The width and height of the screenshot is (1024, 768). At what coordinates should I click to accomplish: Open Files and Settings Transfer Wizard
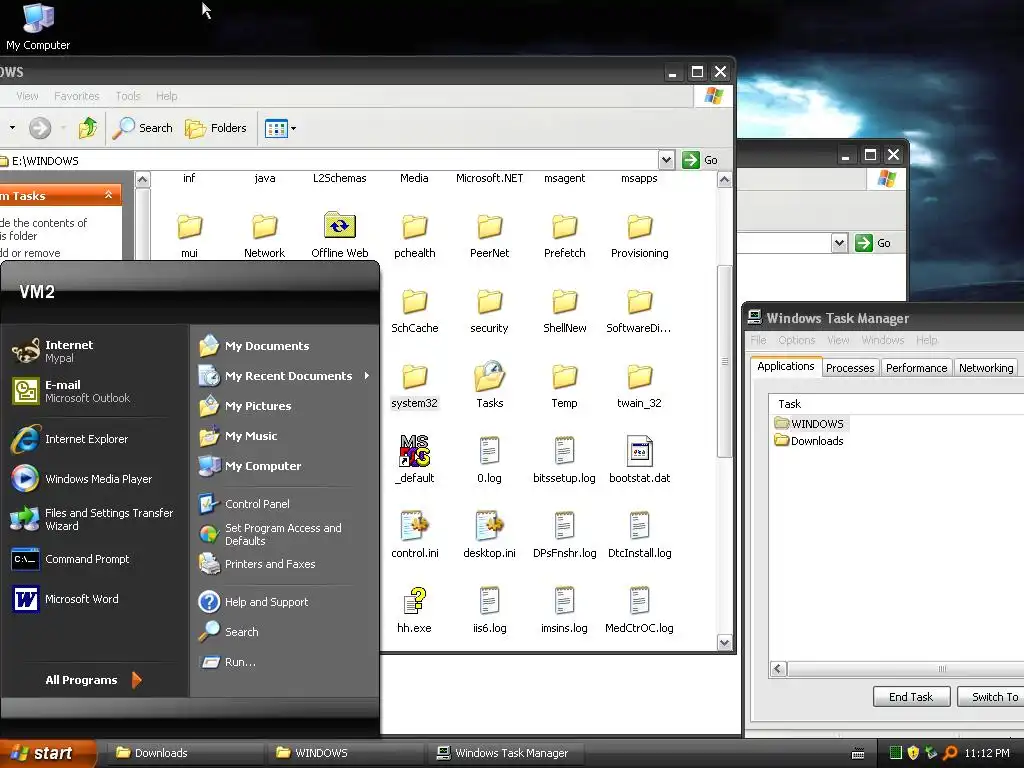pos(93,519)
